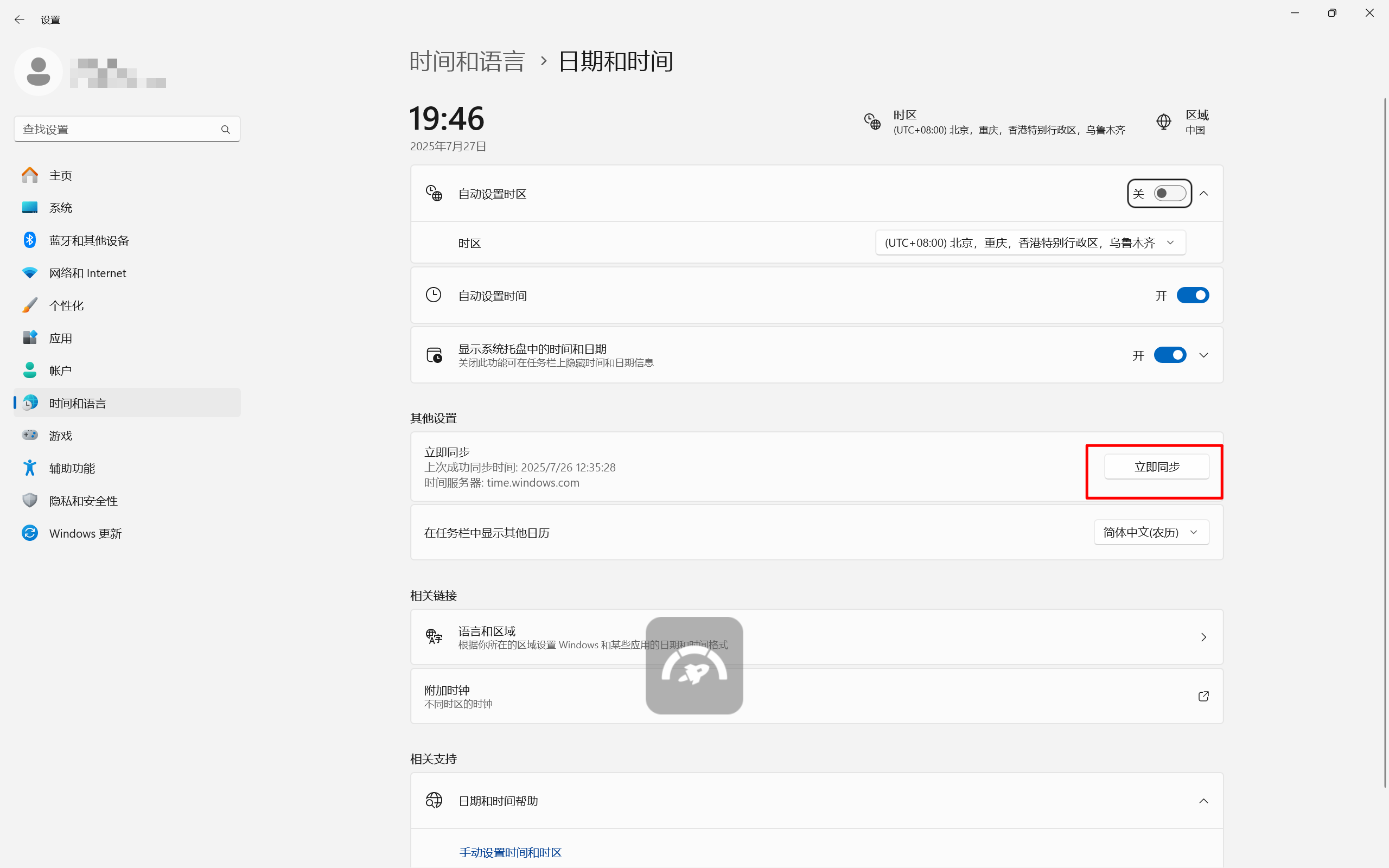Click the 立即同步 button
The width and height of the screenshot is (1389, 868).
point(1156,467)
